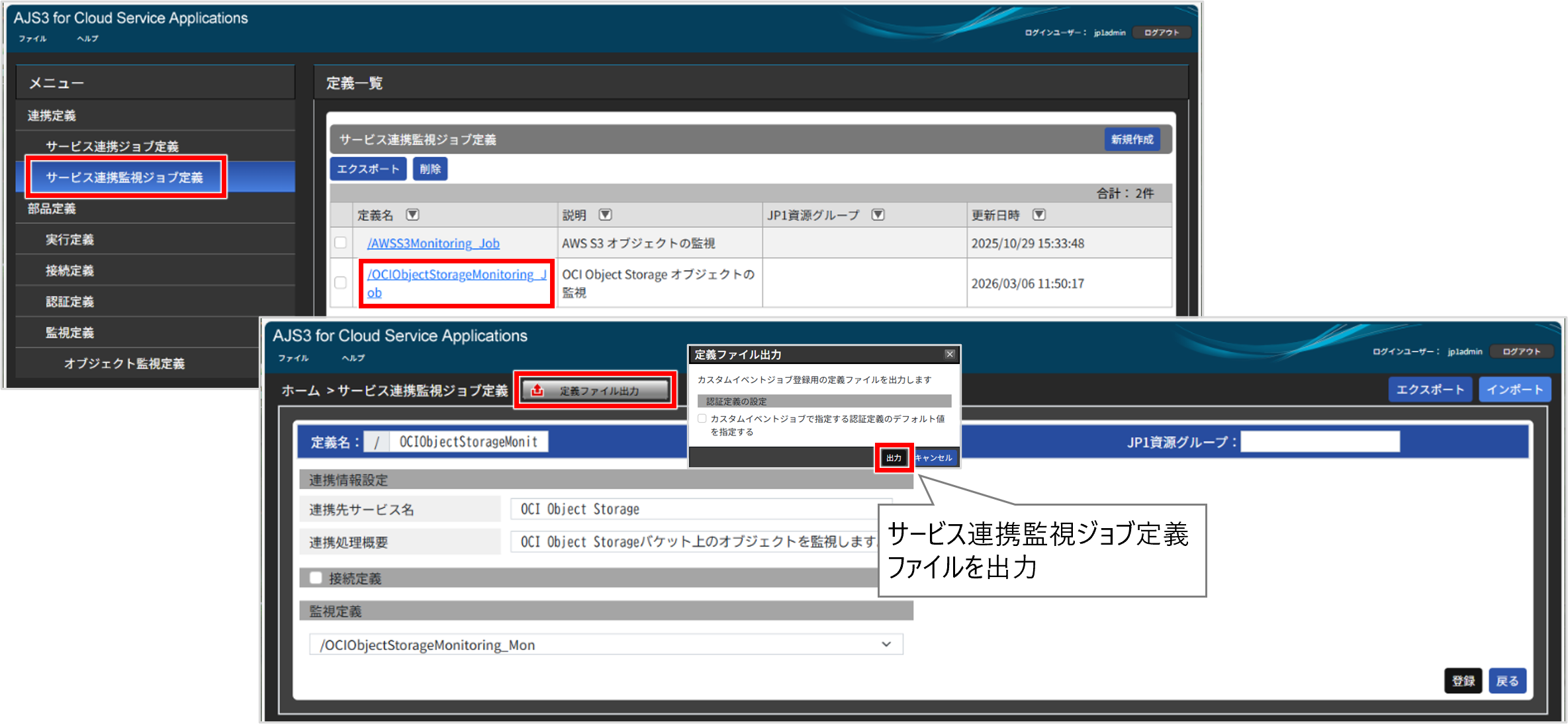Click the 削除 button

[430, 169]
